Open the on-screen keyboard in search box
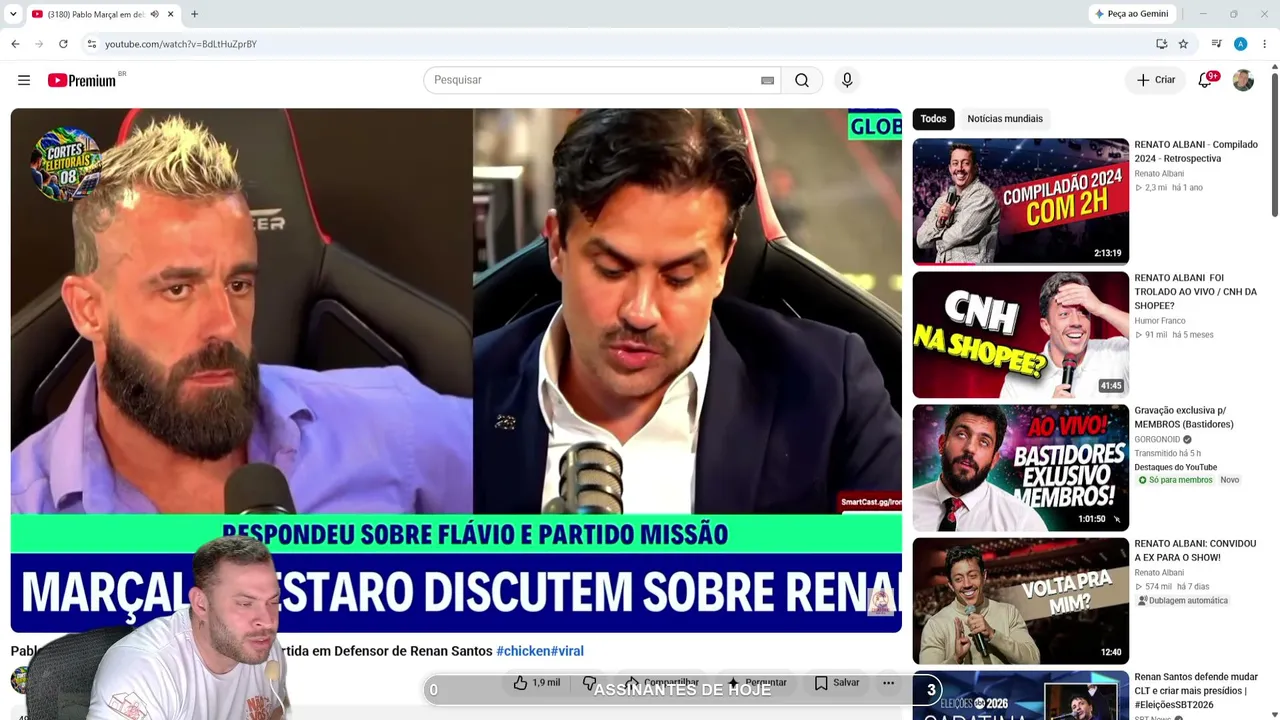Screen dimensions: 1280x720 coord(768,80)
